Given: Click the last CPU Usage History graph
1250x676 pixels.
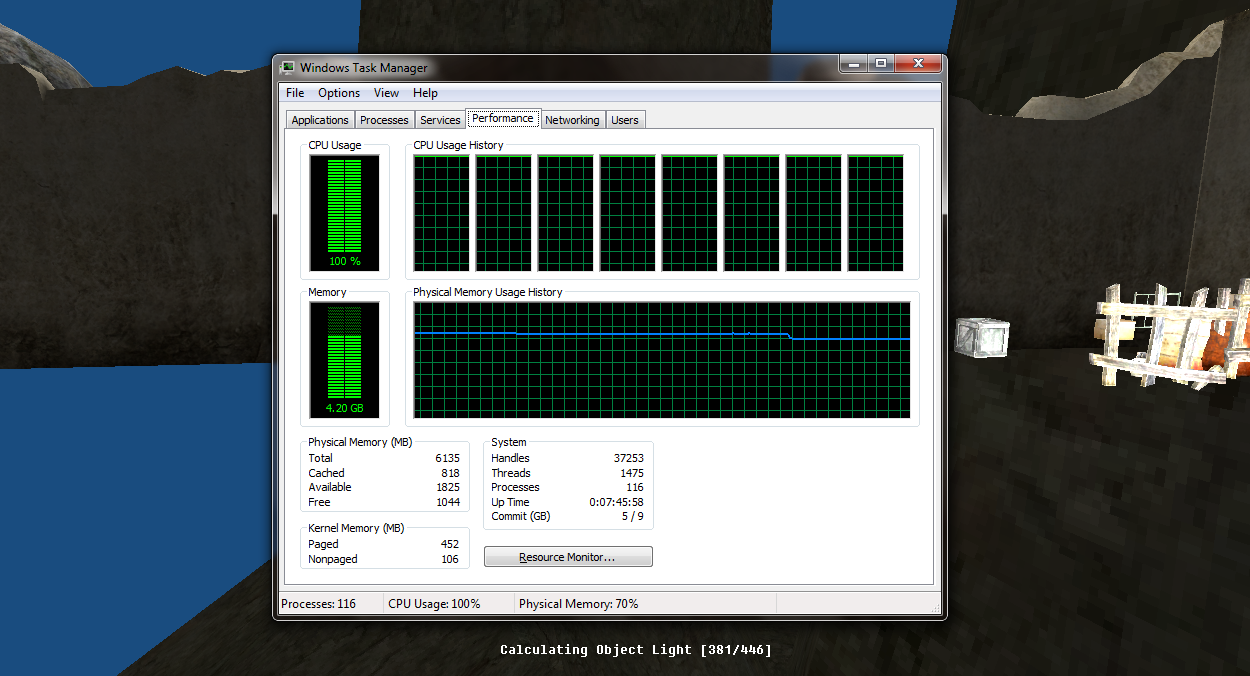Looking at the screenshot, I should [876, 212].
